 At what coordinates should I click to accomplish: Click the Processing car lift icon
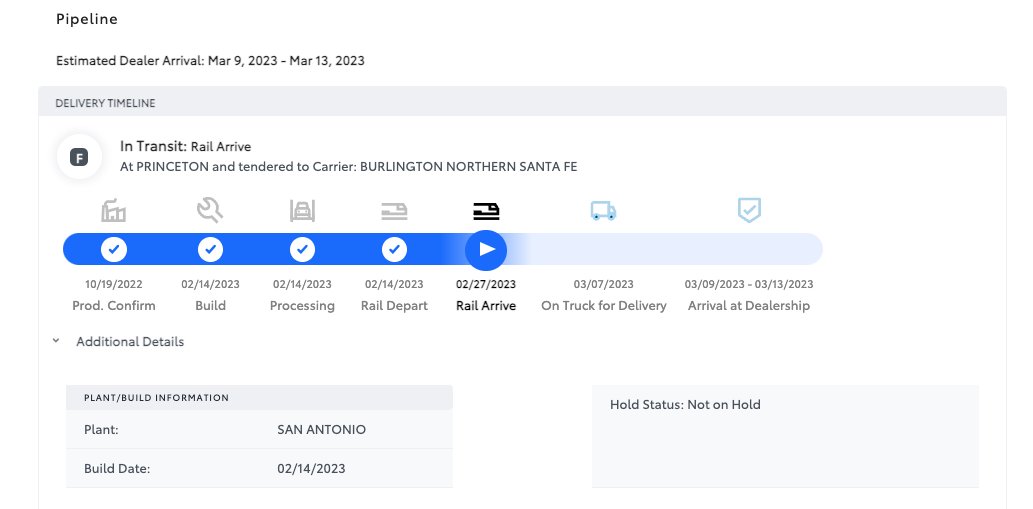coord(302,211)
